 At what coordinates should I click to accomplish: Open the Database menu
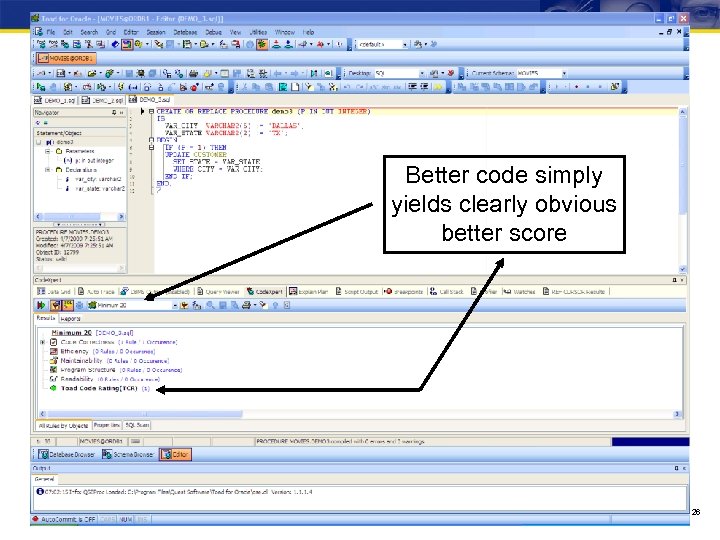point(185,32)
